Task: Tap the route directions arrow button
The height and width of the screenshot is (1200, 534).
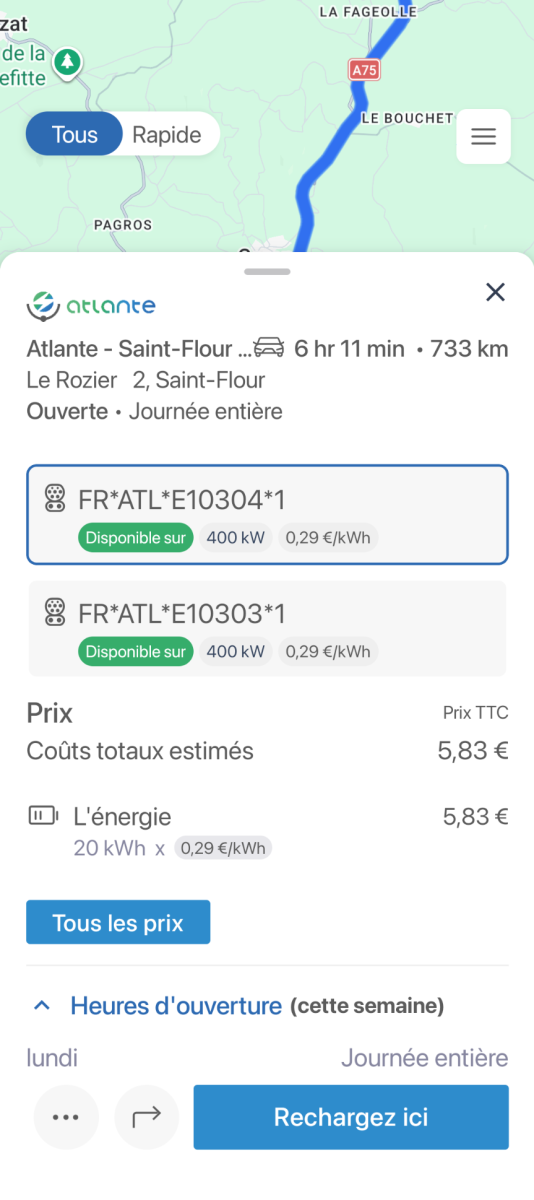Action: pos(146,1117)
